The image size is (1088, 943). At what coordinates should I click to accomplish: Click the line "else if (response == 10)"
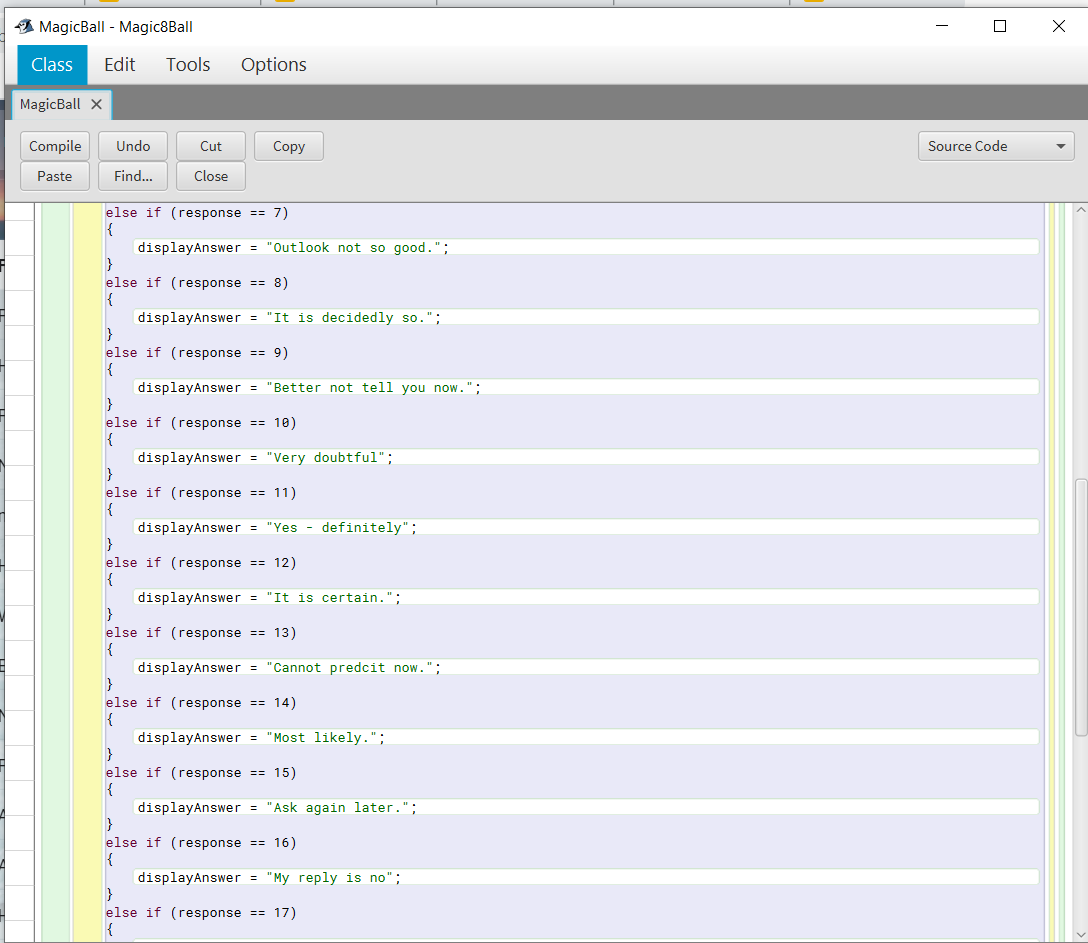tap(201, 423)
